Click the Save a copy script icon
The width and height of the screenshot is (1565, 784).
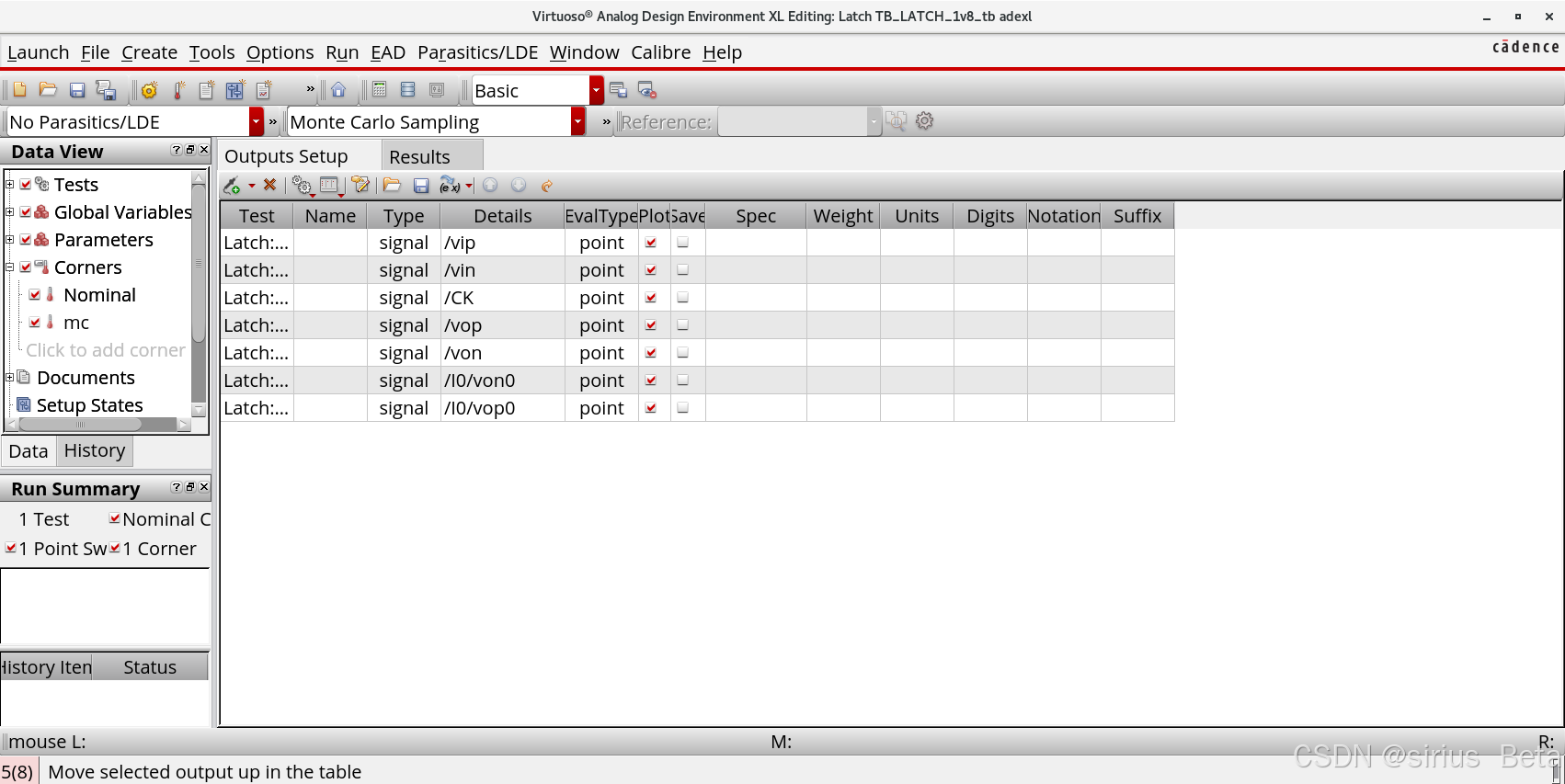tap(106, 90)
